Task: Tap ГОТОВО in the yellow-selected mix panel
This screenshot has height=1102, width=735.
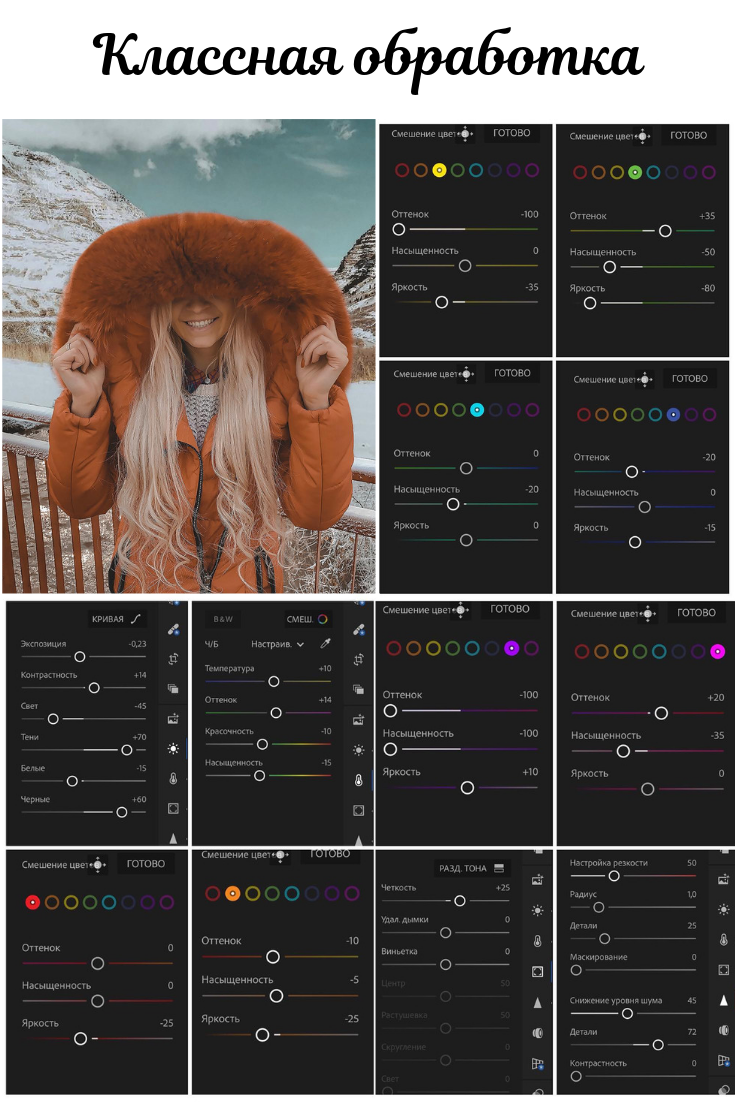Action: [x=512, y=133]
